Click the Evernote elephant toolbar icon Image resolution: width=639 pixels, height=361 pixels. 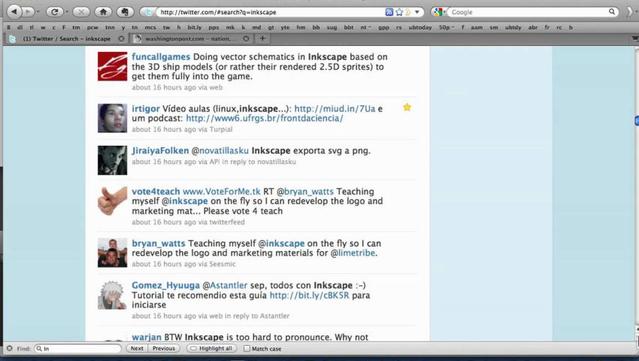(125, 12)
